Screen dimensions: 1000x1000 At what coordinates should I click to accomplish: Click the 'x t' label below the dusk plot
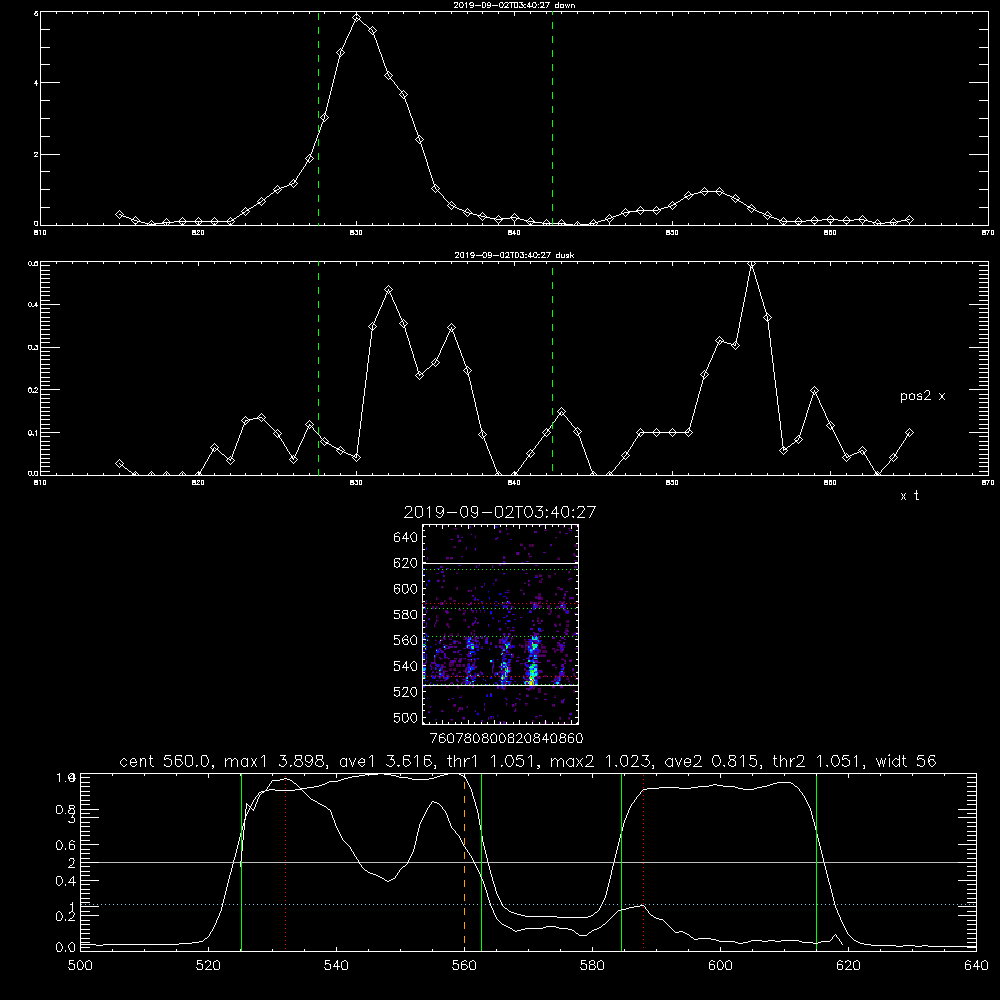pos(910,496)
